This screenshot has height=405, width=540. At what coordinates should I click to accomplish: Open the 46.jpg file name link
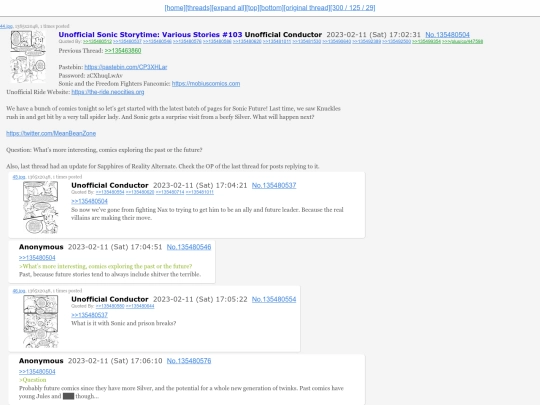tap(19, 291)
